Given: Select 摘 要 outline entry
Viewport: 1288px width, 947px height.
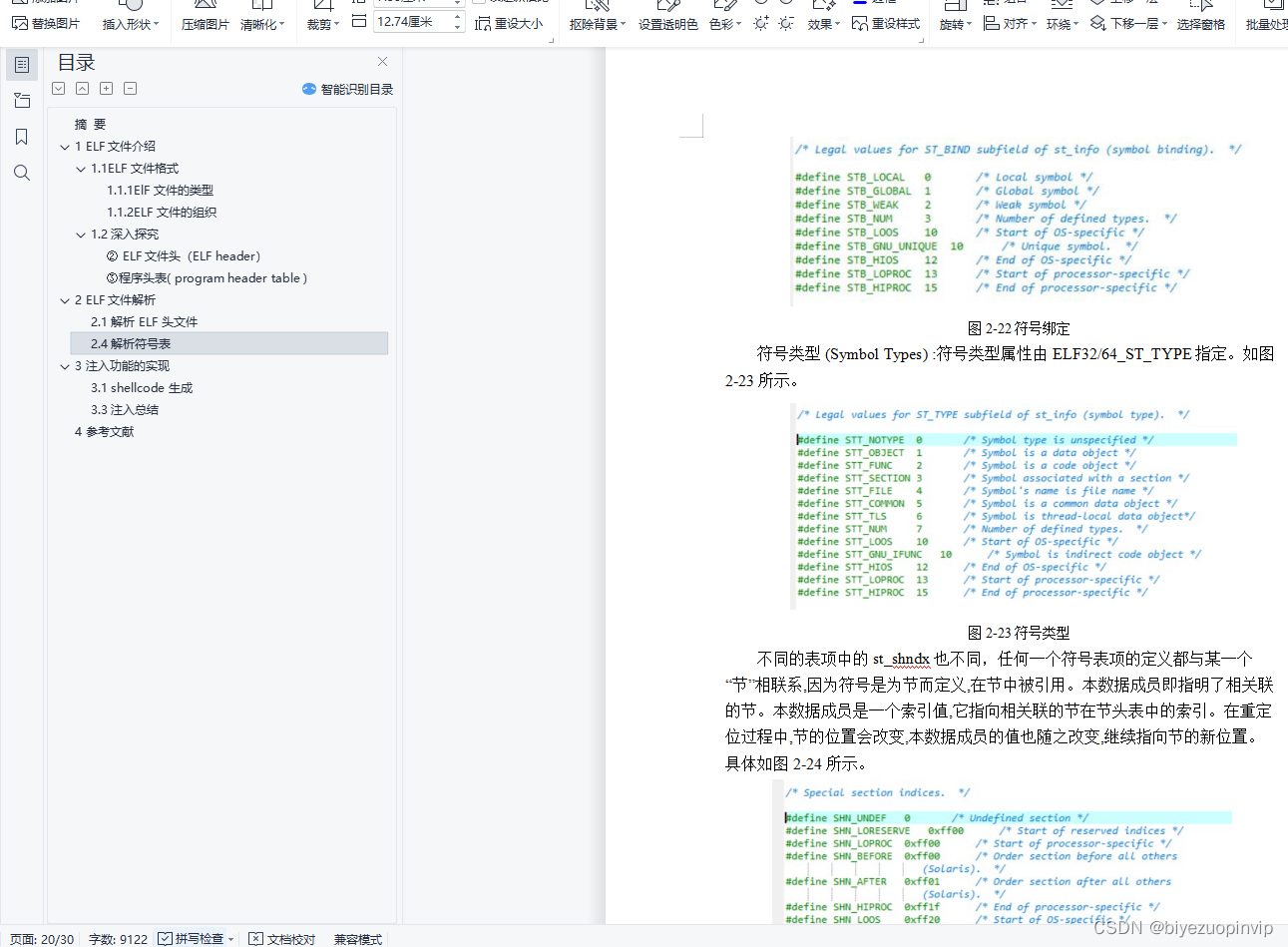Looking at the screenshot, I should 90,124.
